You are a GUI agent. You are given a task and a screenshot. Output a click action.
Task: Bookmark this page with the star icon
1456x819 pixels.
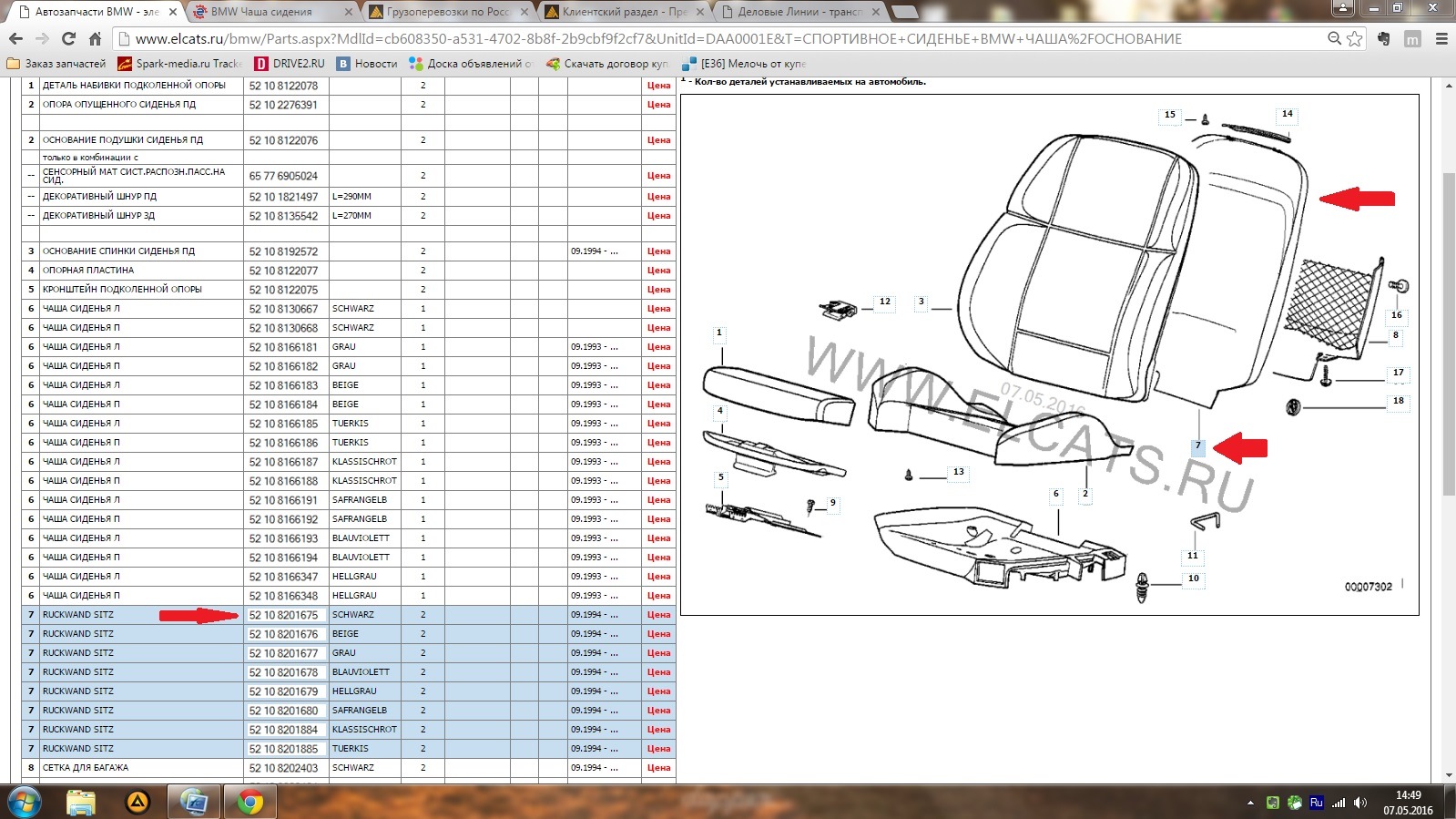tap(1355, 39)
